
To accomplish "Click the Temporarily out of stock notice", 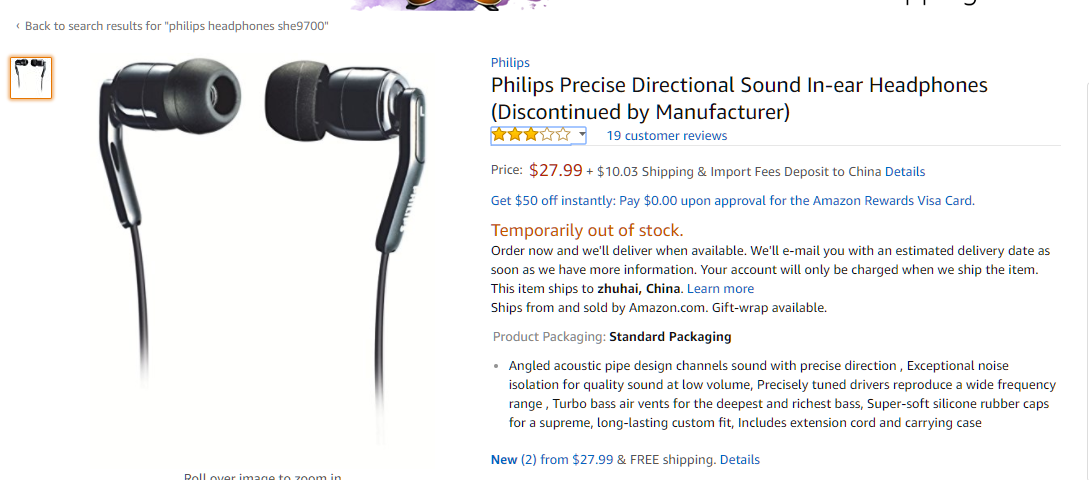I will 587,230.
